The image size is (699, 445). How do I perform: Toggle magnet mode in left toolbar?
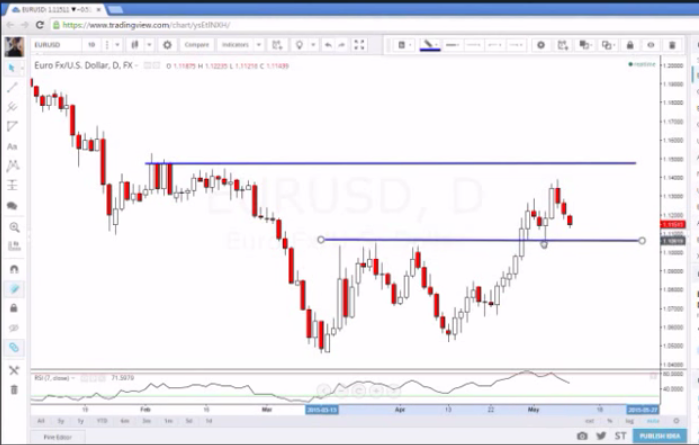coord(13,269)
